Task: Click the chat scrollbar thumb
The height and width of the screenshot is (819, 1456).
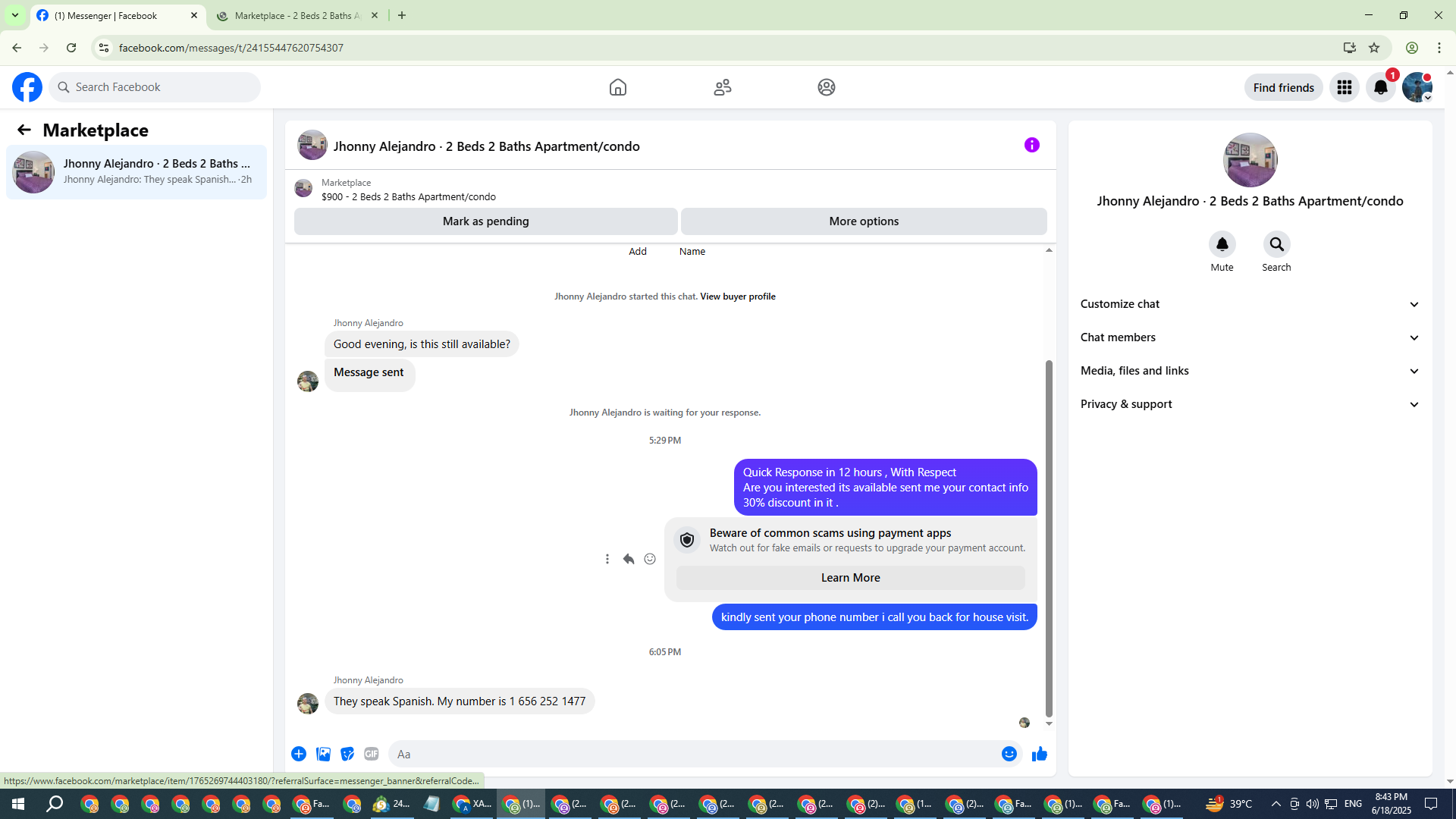Action: point(1050,538)
